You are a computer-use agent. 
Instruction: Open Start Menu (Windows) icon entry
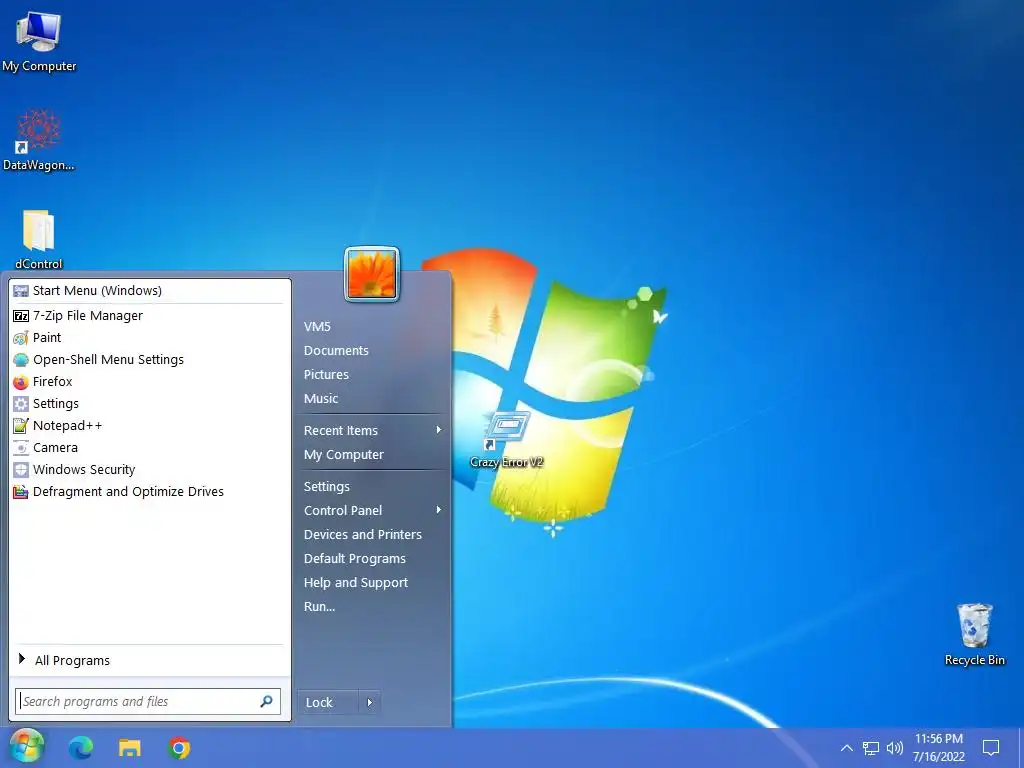coord(21,291)
